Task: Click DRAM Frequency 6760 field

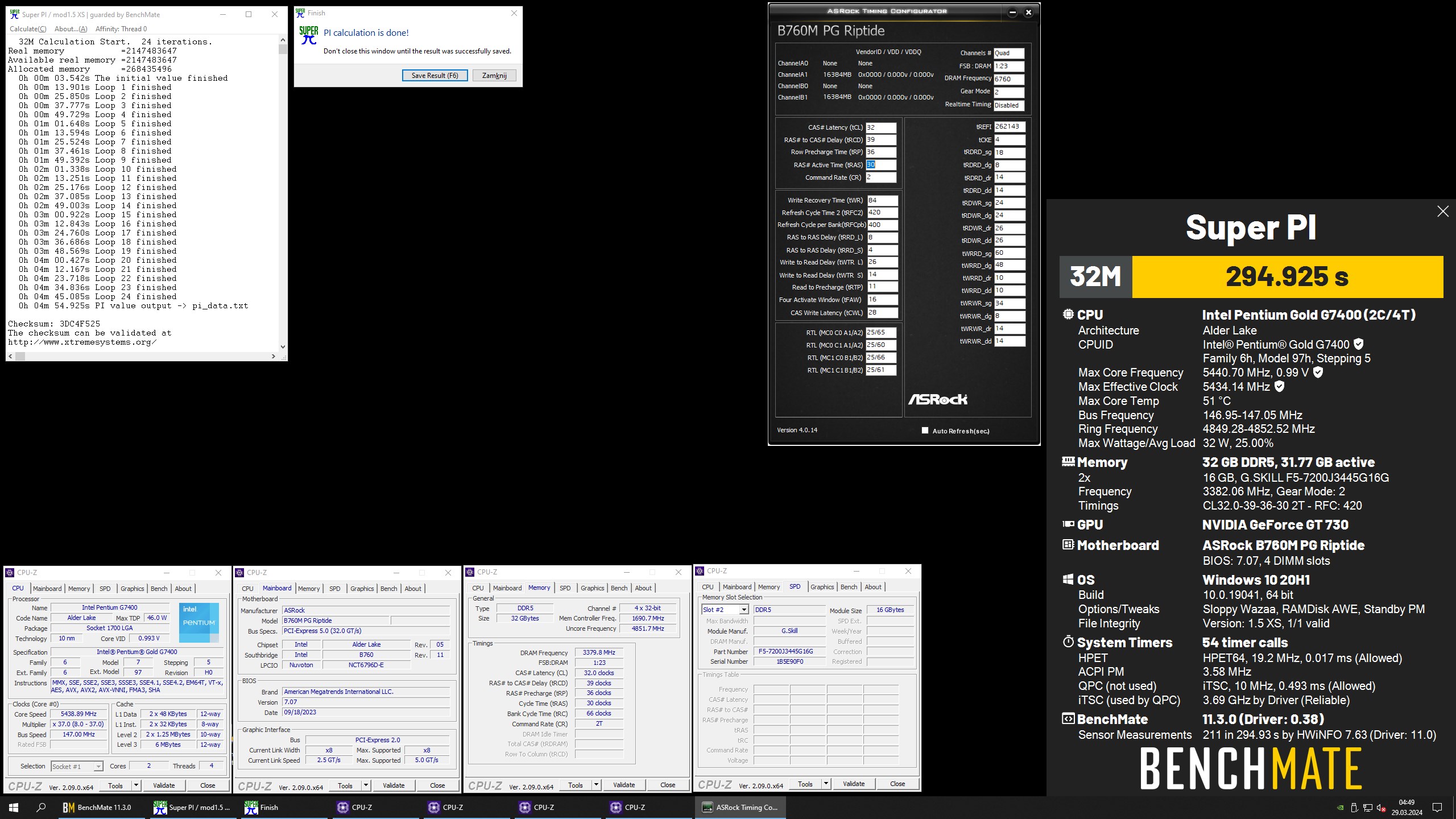Action: point(1009,79)
